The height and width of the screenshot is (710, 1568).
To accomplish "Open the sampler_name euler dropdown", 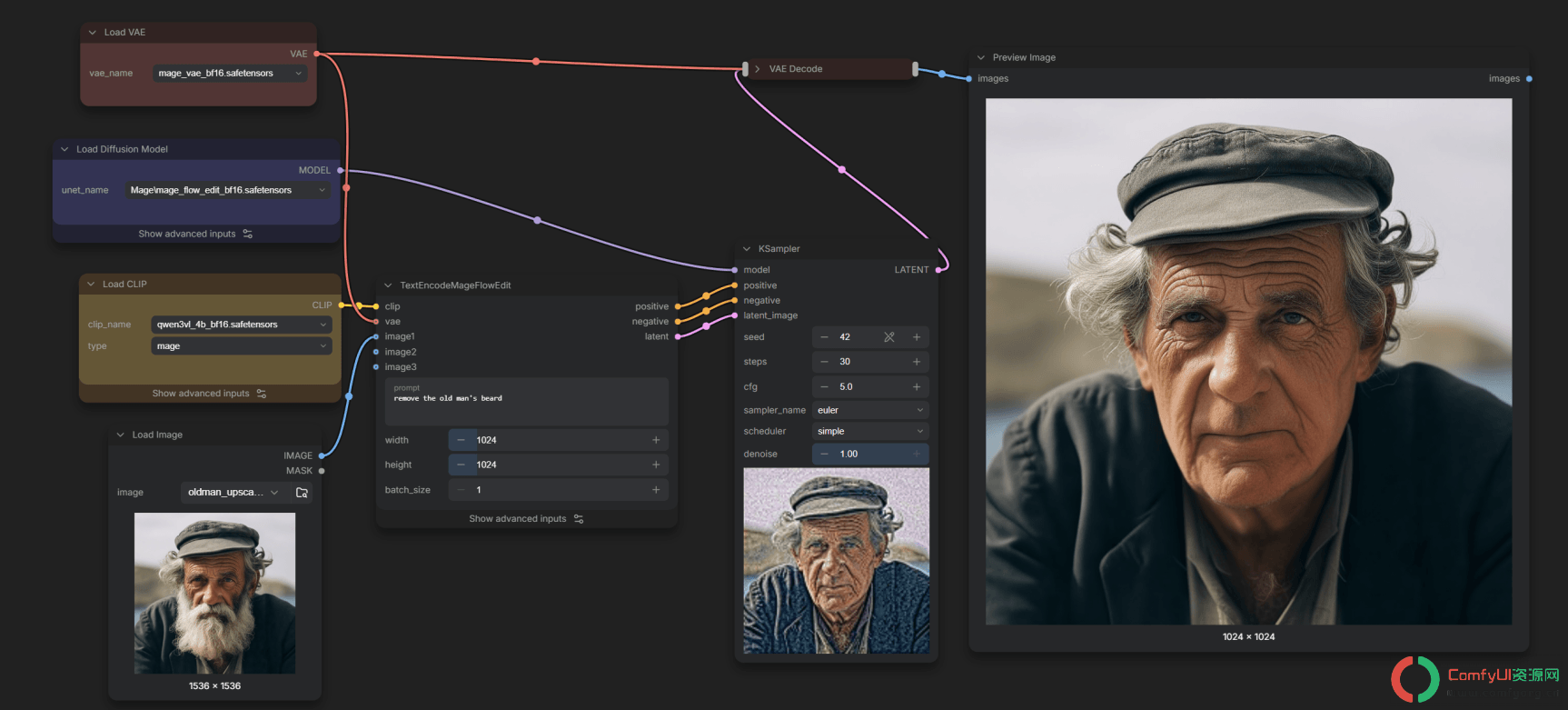I will tap(870, 411).
